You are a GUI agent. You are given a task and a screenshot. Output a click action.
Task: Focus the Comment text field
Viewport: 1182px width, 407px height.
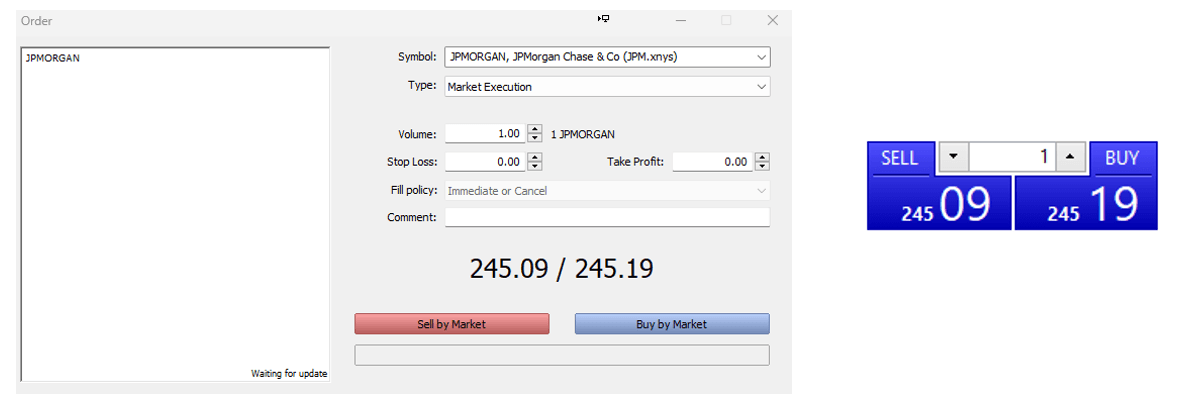coord(607,217)
